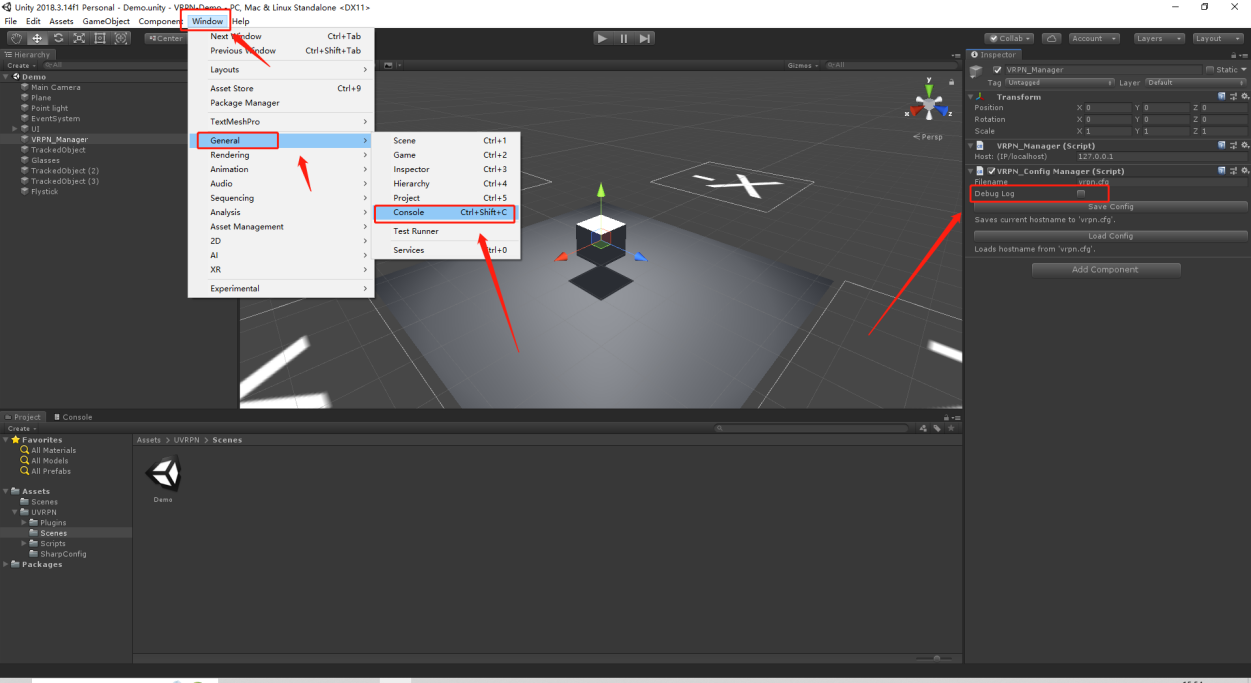Collapse the Assets folder tree

coord(8,491)
